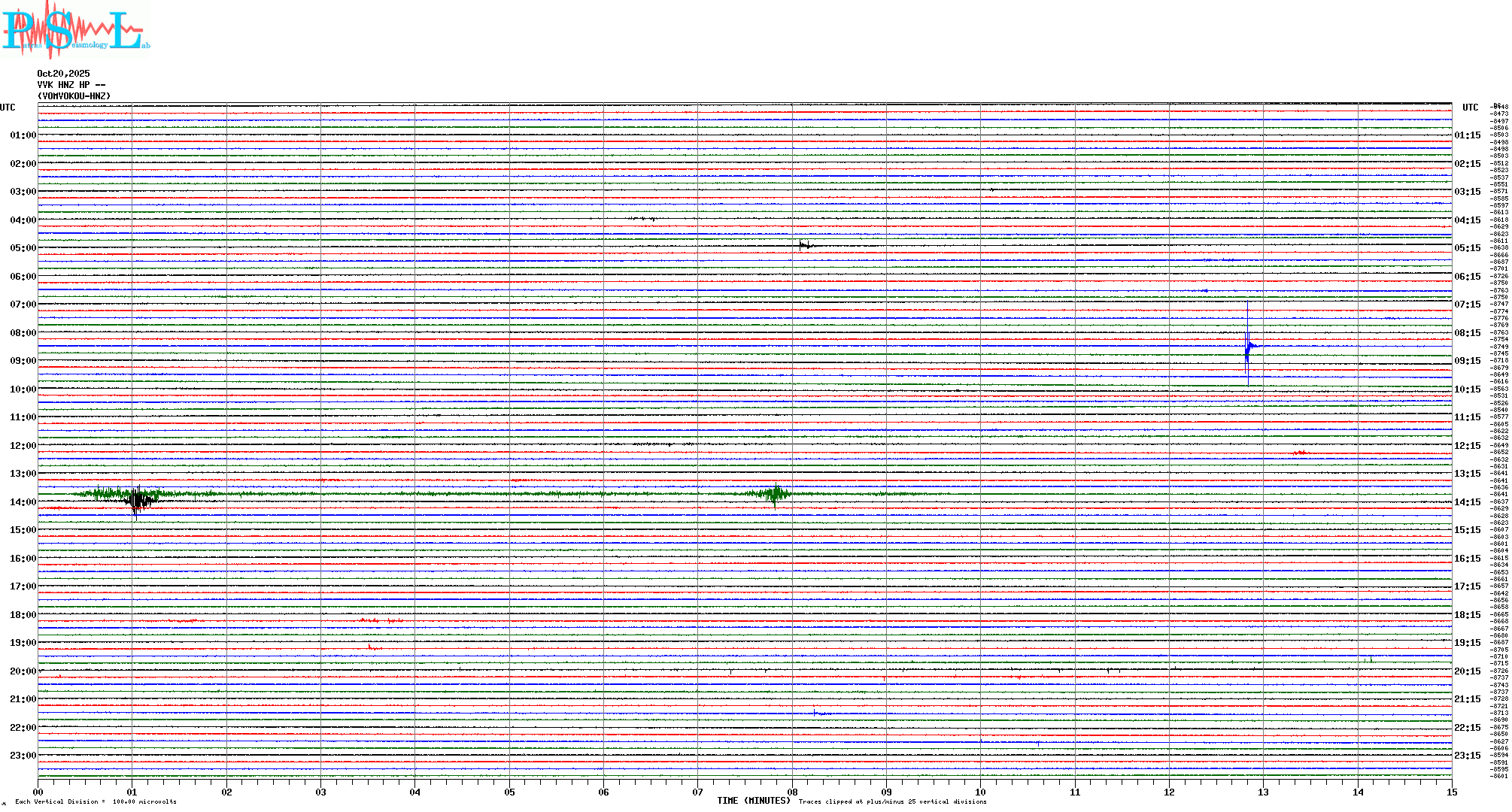
Task: Click the Oct20,2025 date label
Action: tap(63, 74)
